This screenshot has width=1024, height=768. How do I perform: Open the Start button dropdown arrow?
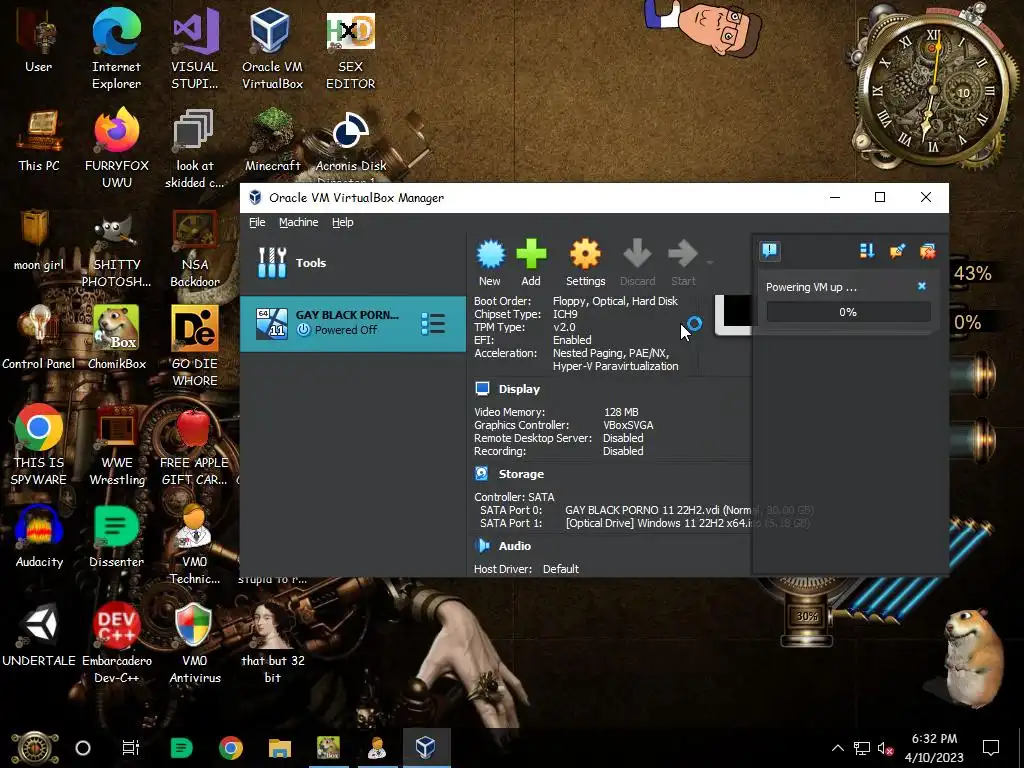(x=709, y=263)
